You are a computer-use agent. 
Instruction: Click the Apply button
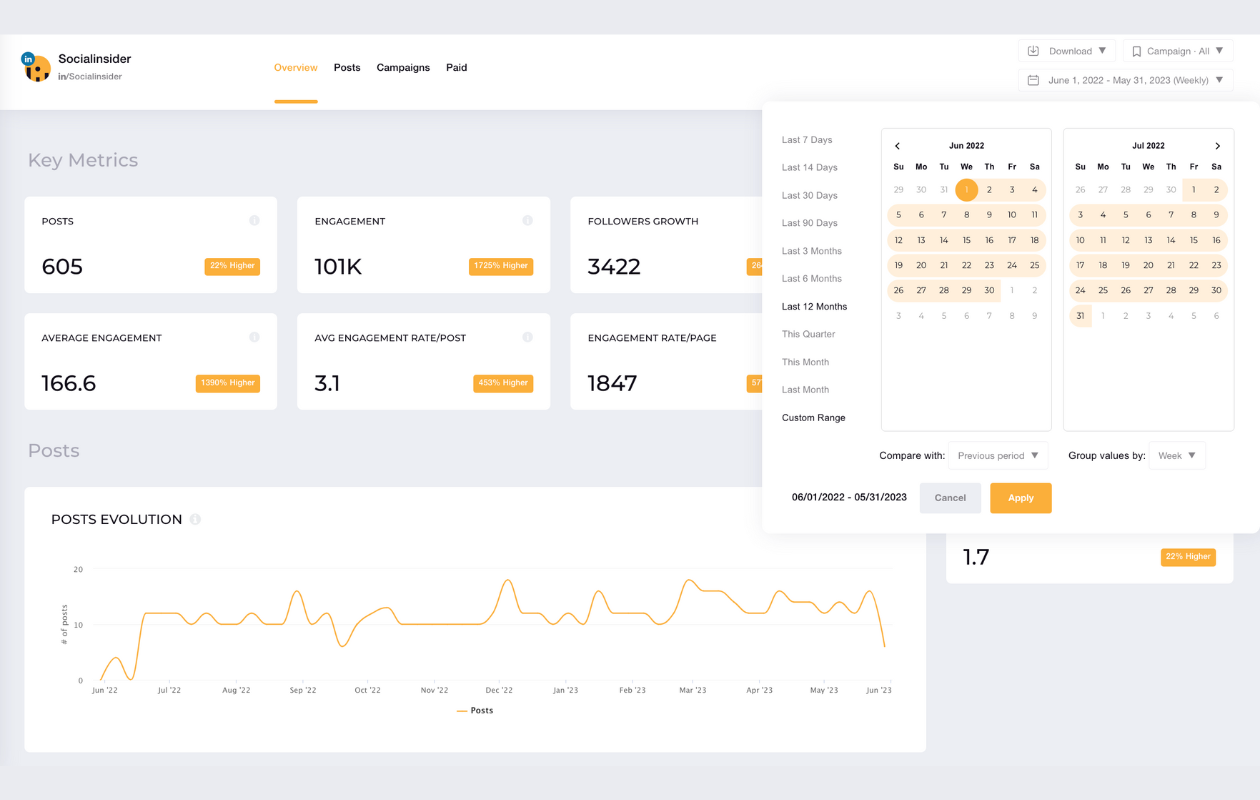1021,498
